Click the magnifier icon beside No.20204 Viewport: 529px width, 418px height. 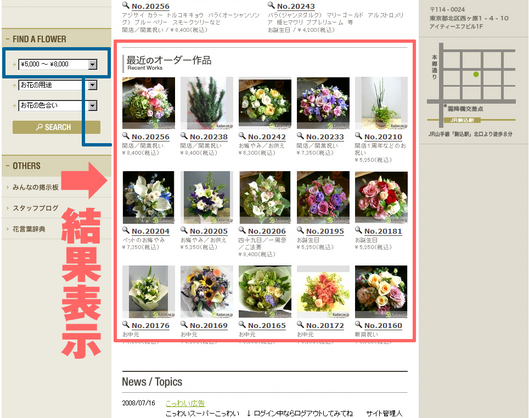click(126, 230)
